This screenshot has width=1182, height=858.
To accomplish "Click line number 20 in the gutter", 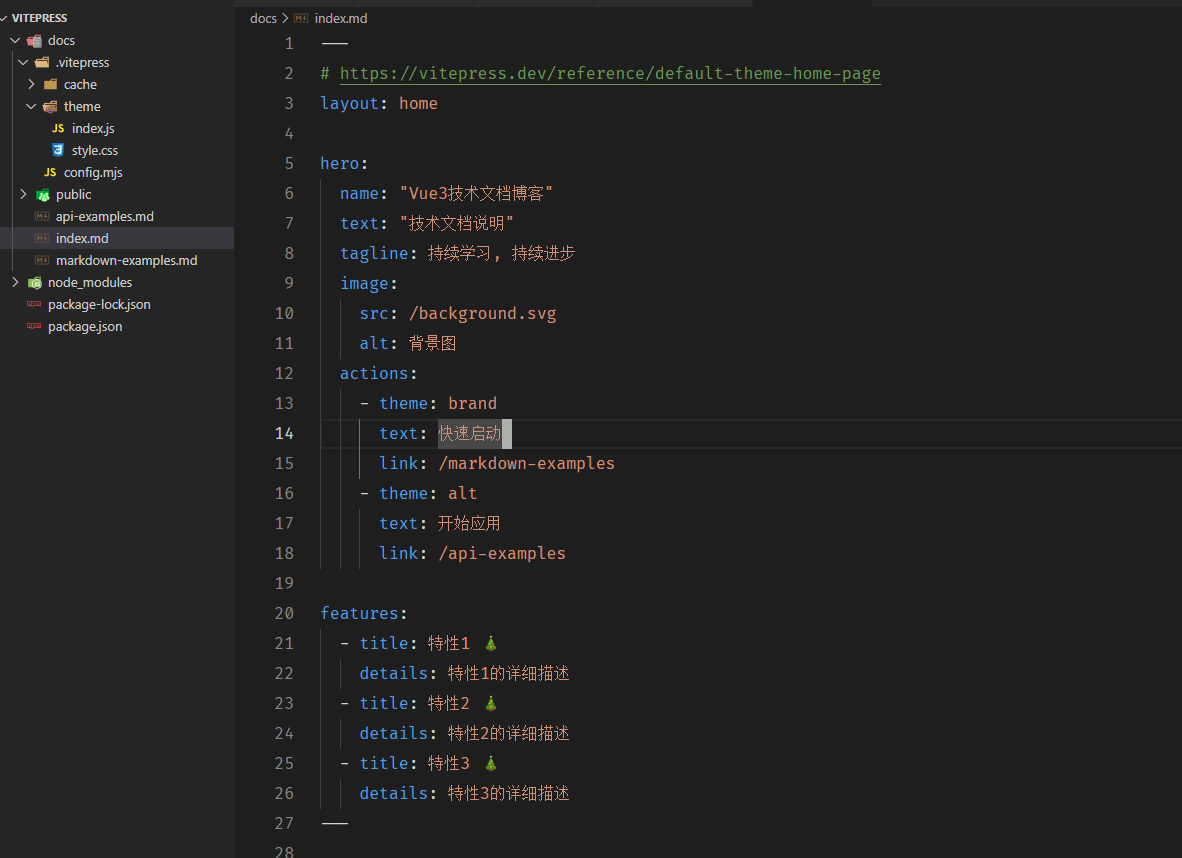I will 284,614.
